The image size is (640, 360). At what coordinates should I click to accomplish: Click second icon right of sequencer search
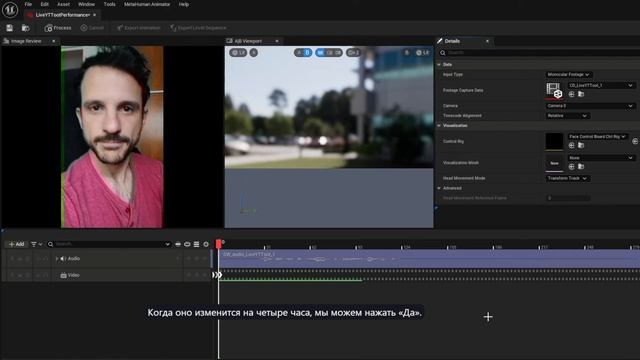[187, 244]
